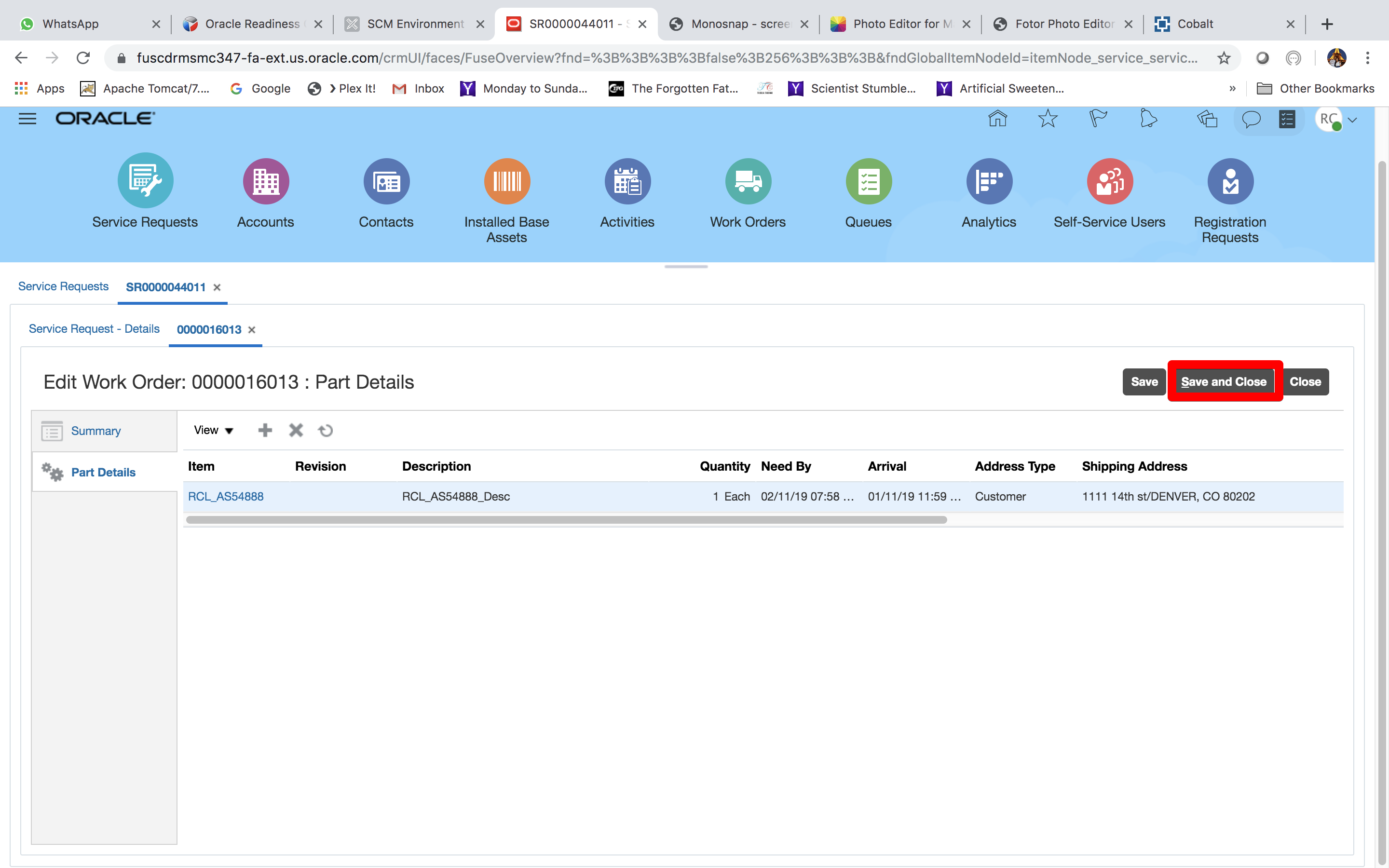This screenshot has width=1389, height=868.
Task: Click the Oracle home icon
Action: [x=997, y=119]
